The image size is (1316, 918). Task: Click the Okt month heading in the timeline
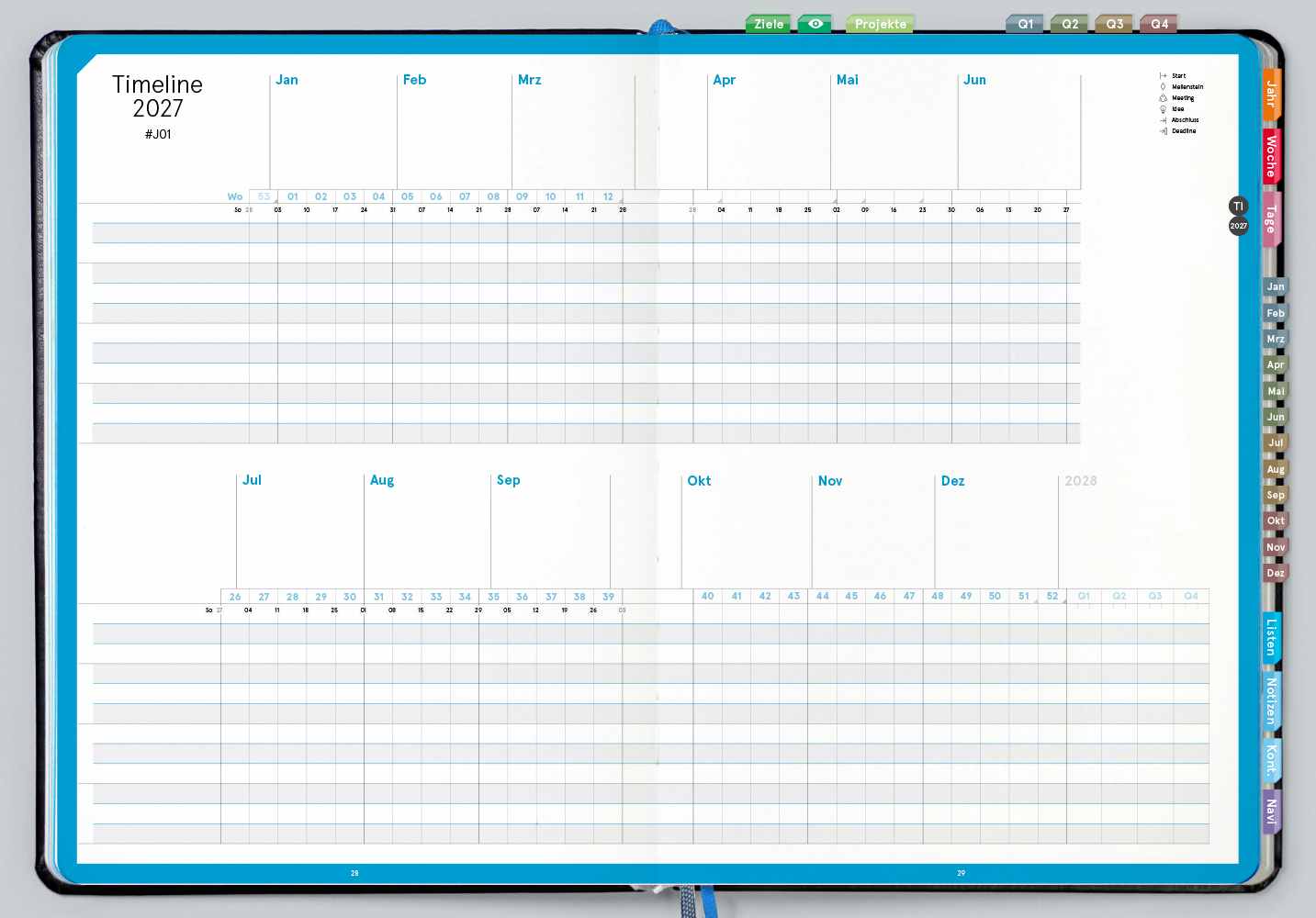pyautogui.click(x=699, y=481)
